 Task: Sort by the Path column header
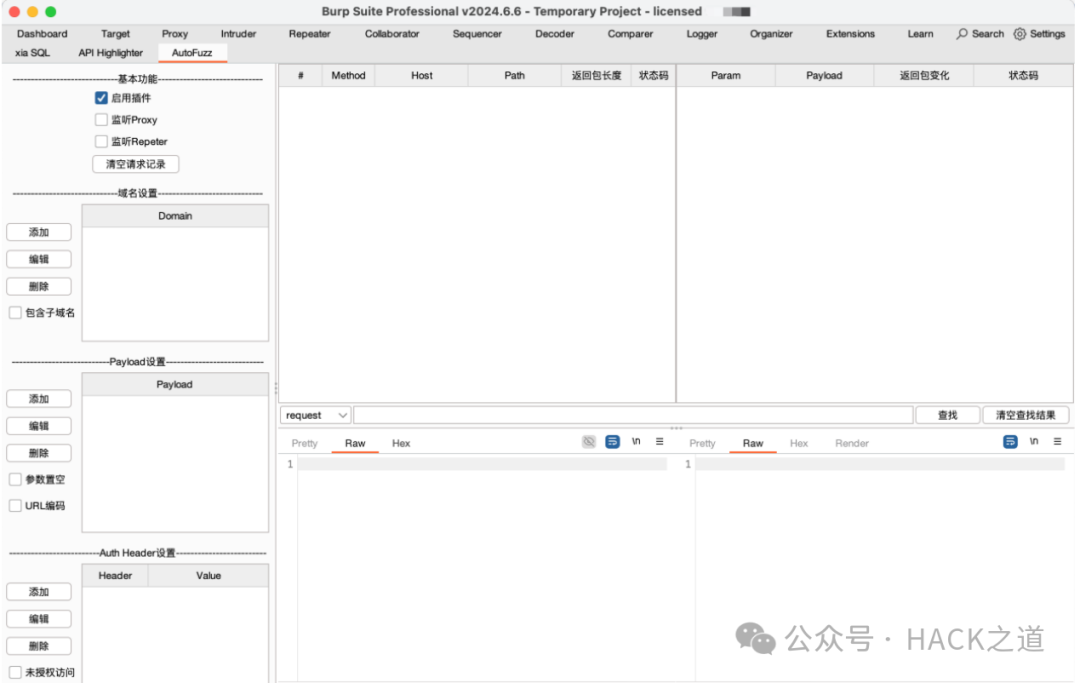tap(515, 76)
